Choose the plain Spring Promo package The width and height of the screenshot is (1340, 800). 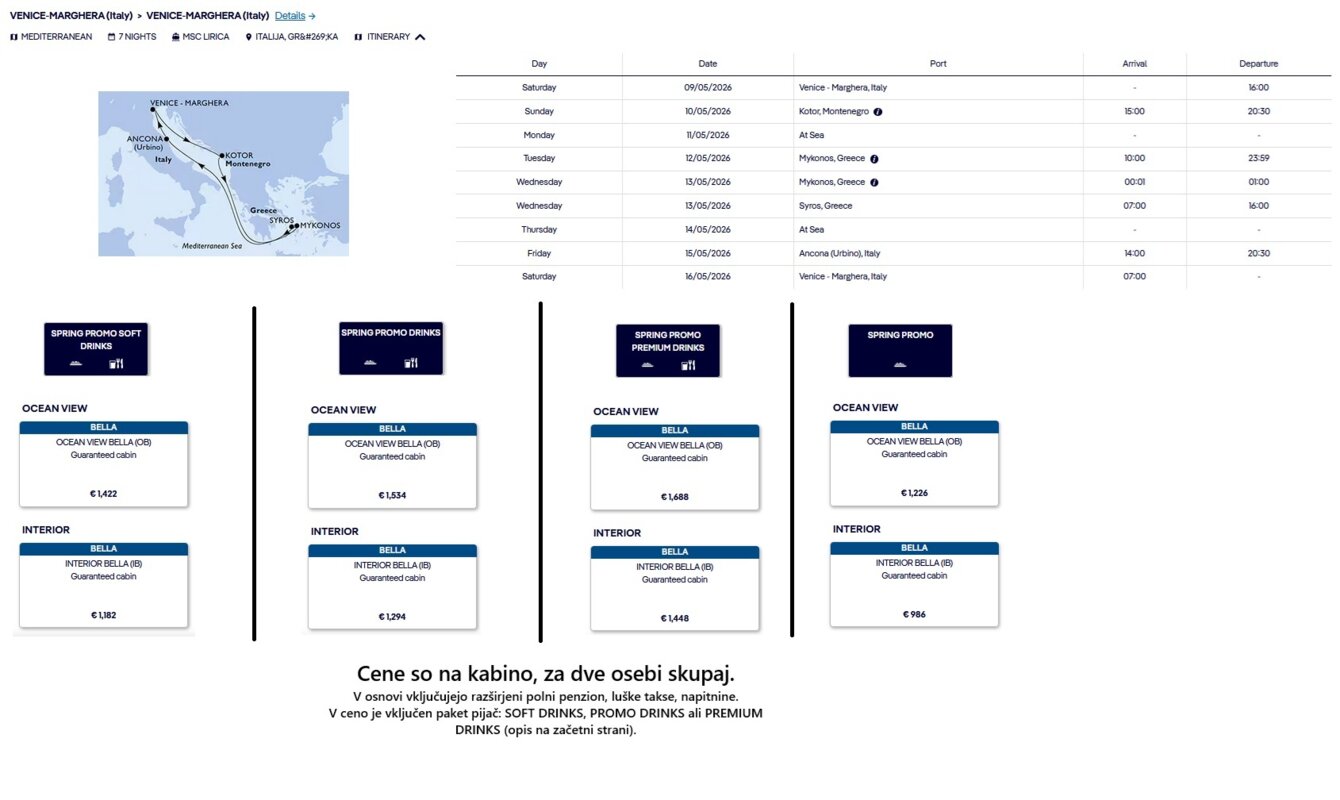point(900,351)
